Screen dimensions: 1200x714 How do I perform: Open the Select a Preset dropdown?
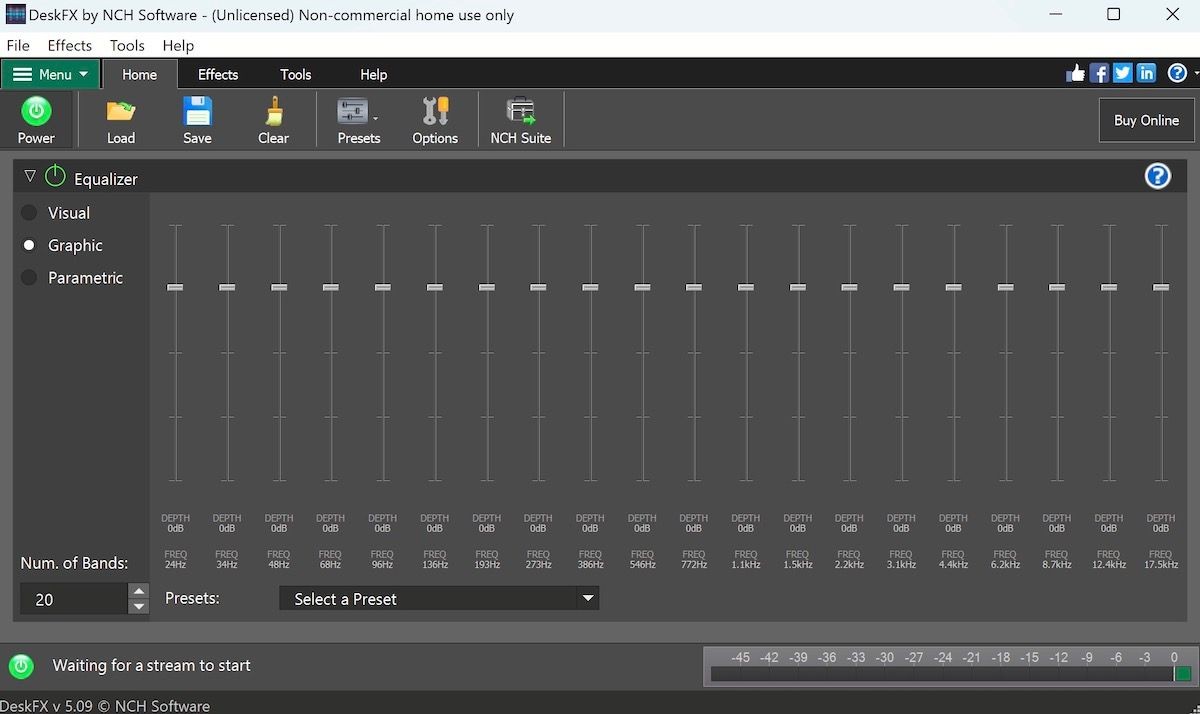click(439, 599)
